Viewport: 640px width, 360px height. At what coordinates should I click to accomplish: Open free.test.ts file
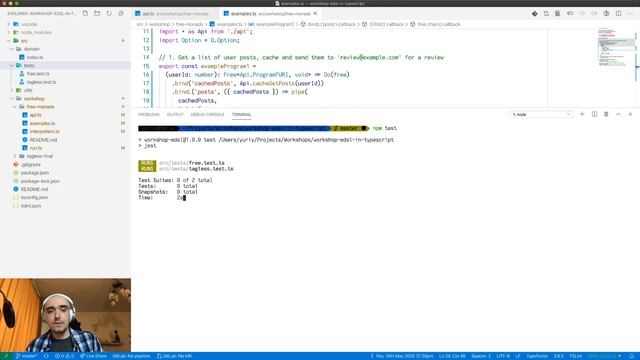(x=38, y=74)
